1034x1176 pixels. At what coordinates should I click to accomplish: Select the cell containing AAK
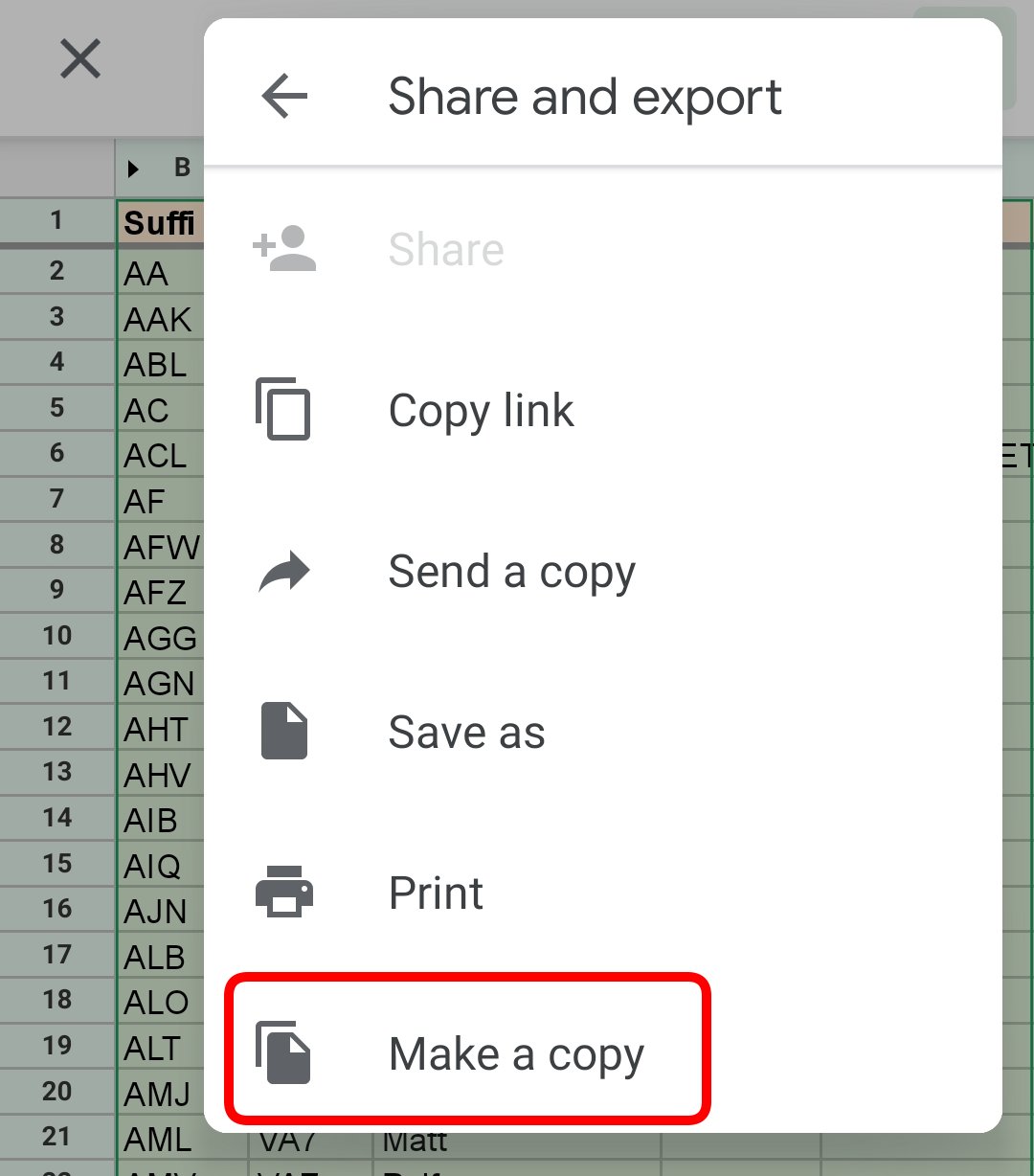tap(160, 319)
